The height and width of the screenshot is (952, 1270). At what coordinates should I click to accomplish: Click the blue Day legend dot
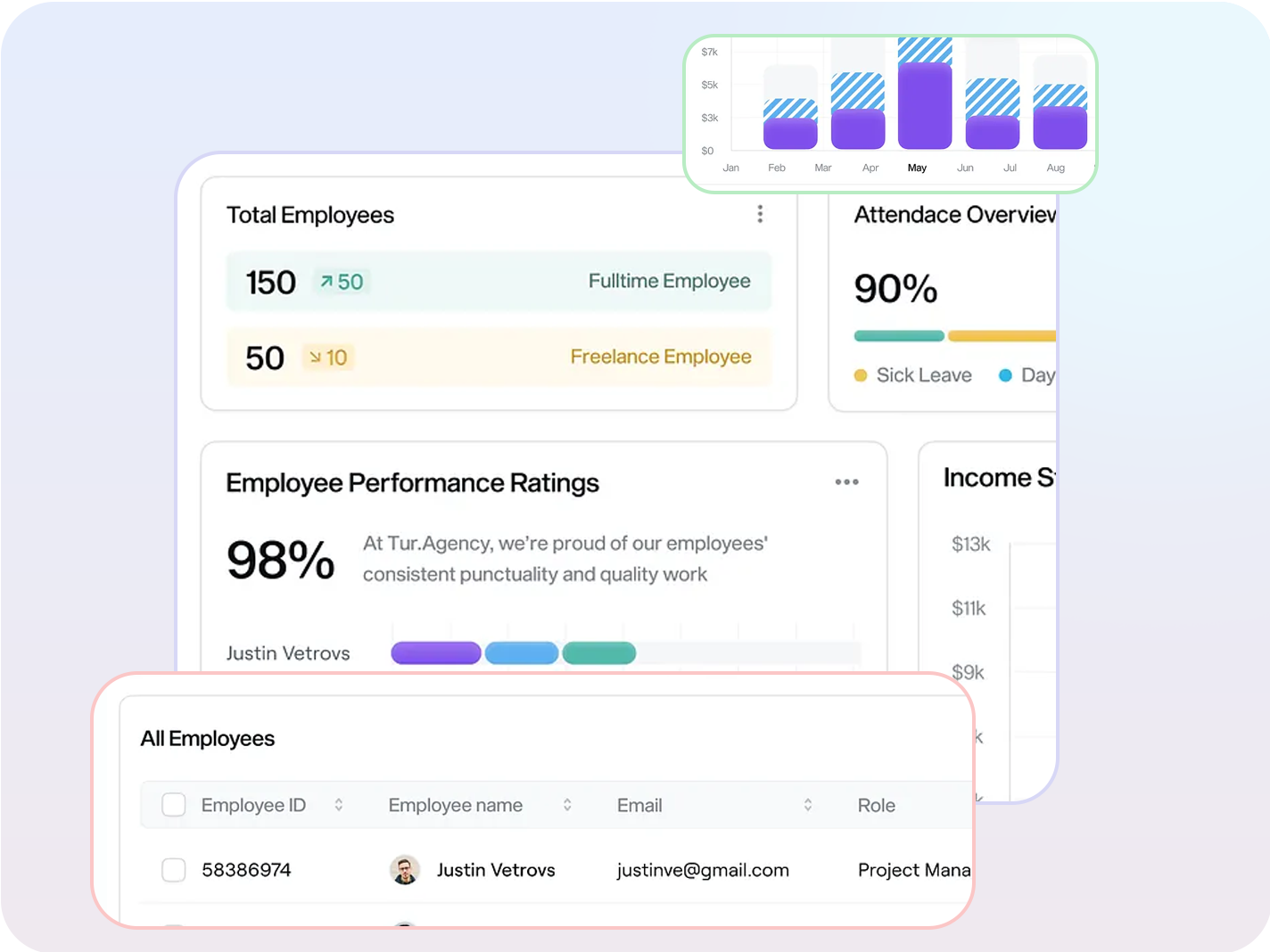click(1005, 375)
